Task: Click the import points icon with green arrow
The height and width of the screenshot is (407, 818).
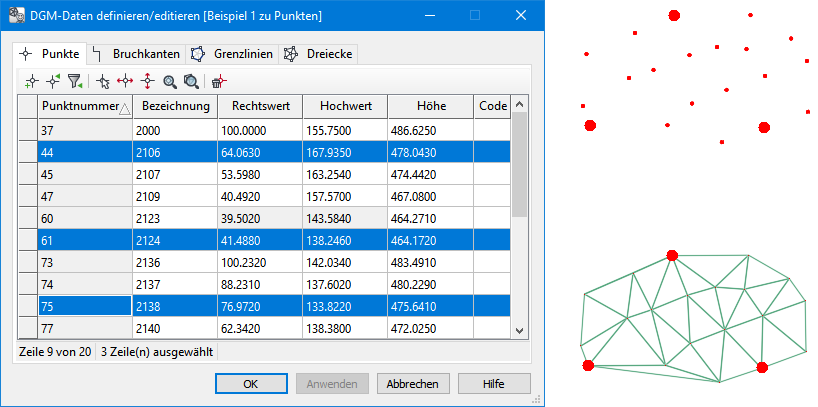Action: click(x=53, y=81)
